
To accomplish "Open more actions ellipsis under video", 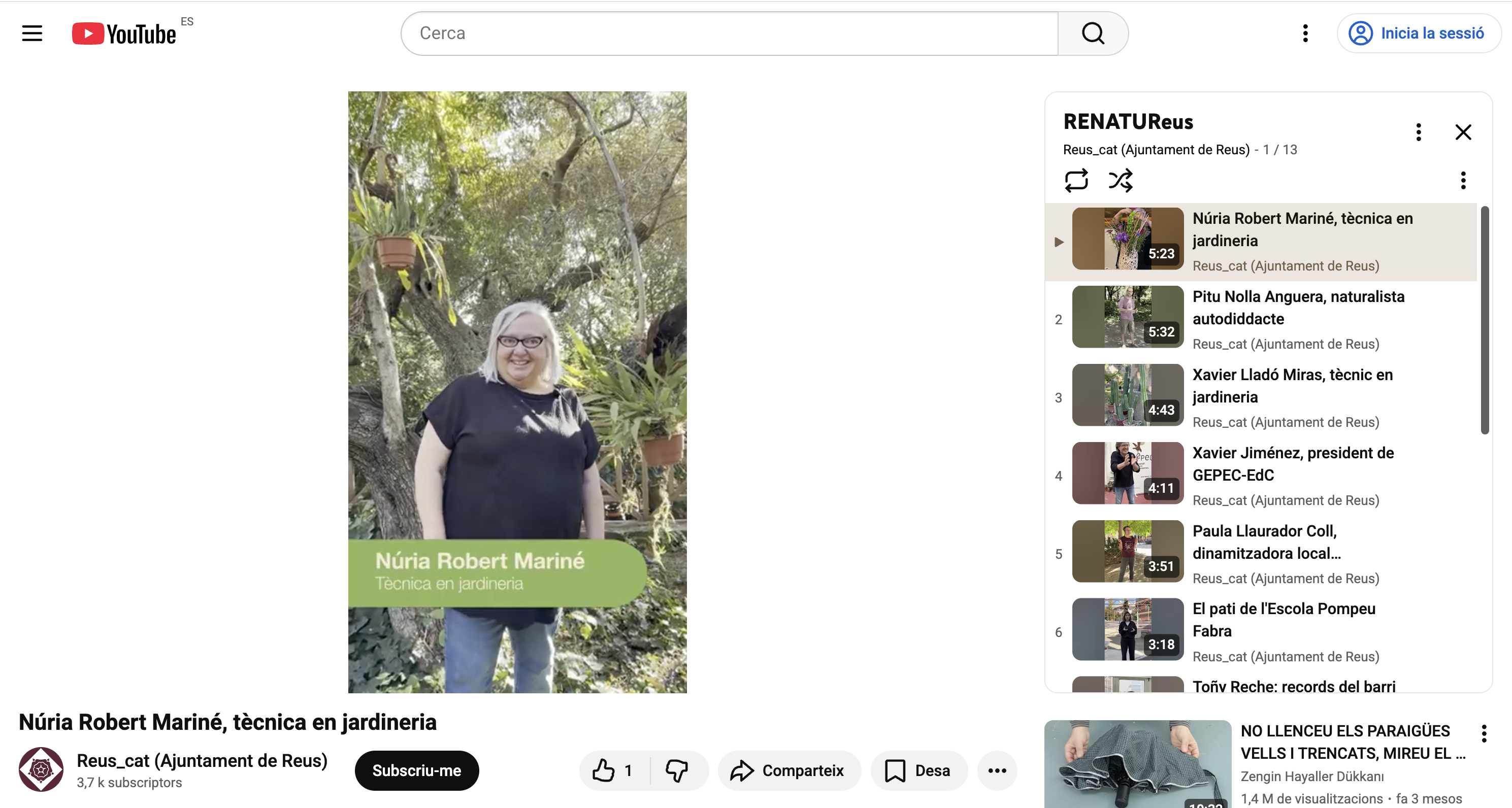I will tap(997, 770).
